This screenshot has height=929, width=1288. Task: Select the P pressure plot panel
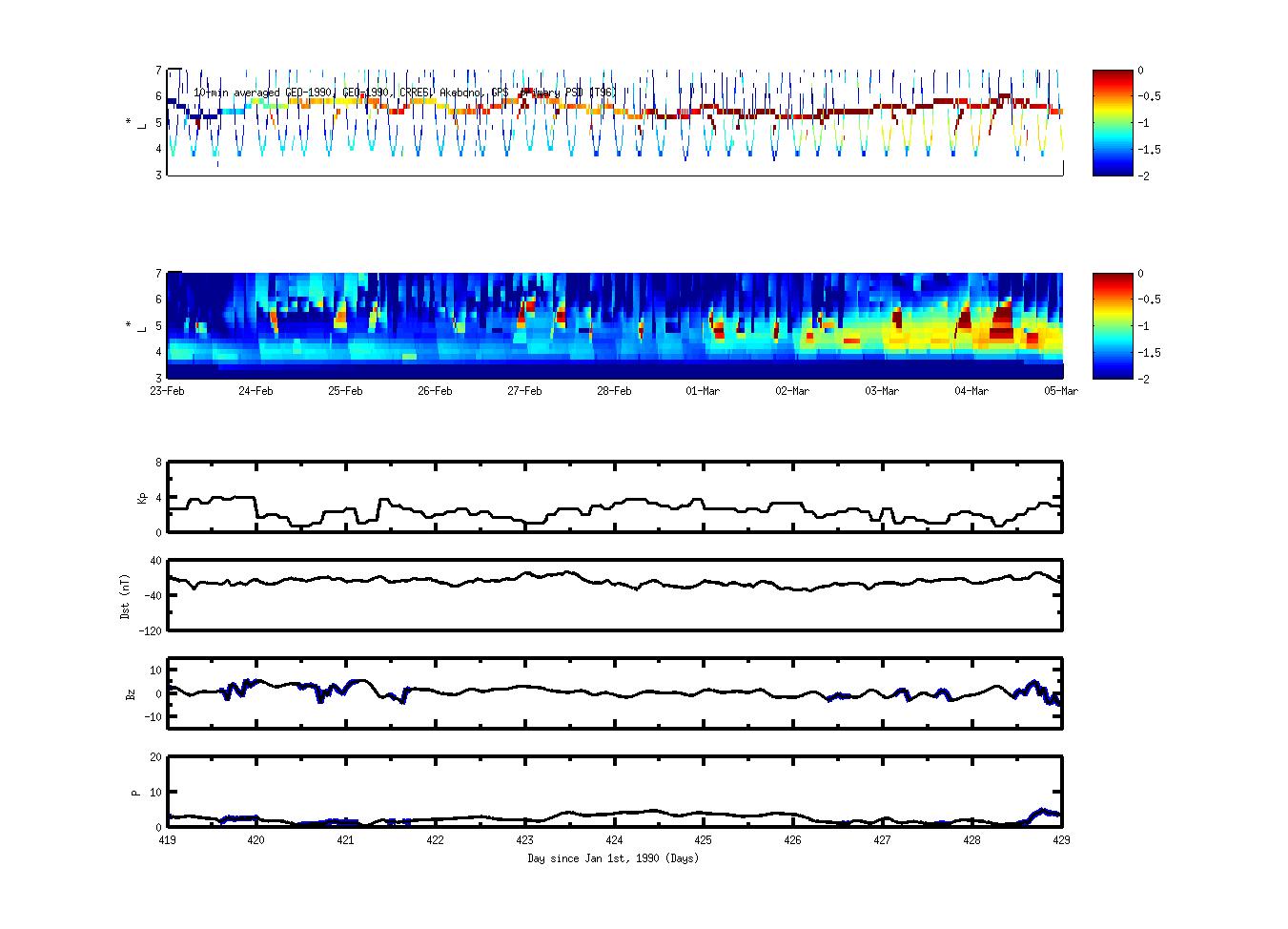pos(615,792)
